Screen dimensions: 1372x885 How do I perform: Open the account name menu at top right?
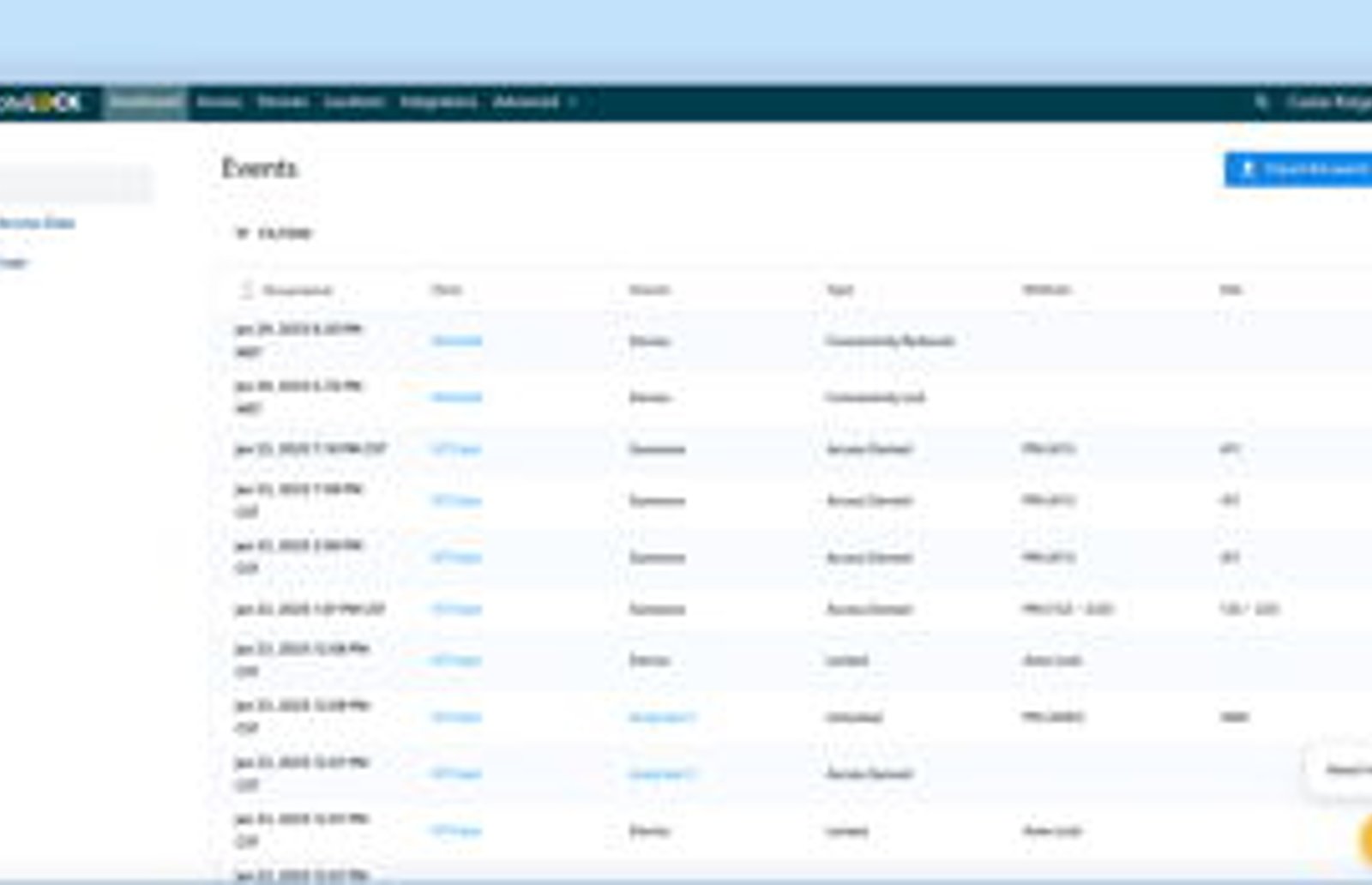1329,102
